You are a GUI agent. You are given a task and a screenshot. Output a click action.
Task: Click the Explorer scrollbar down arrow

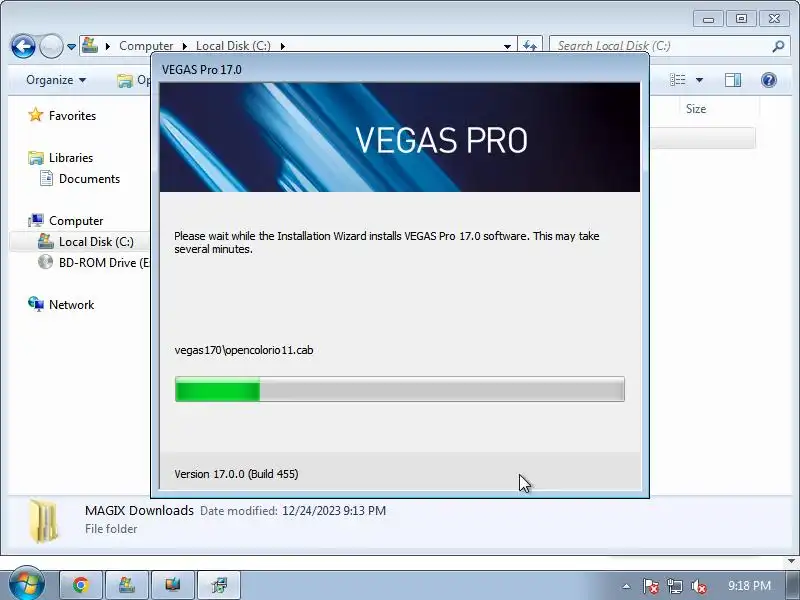[x=791, y=561]
